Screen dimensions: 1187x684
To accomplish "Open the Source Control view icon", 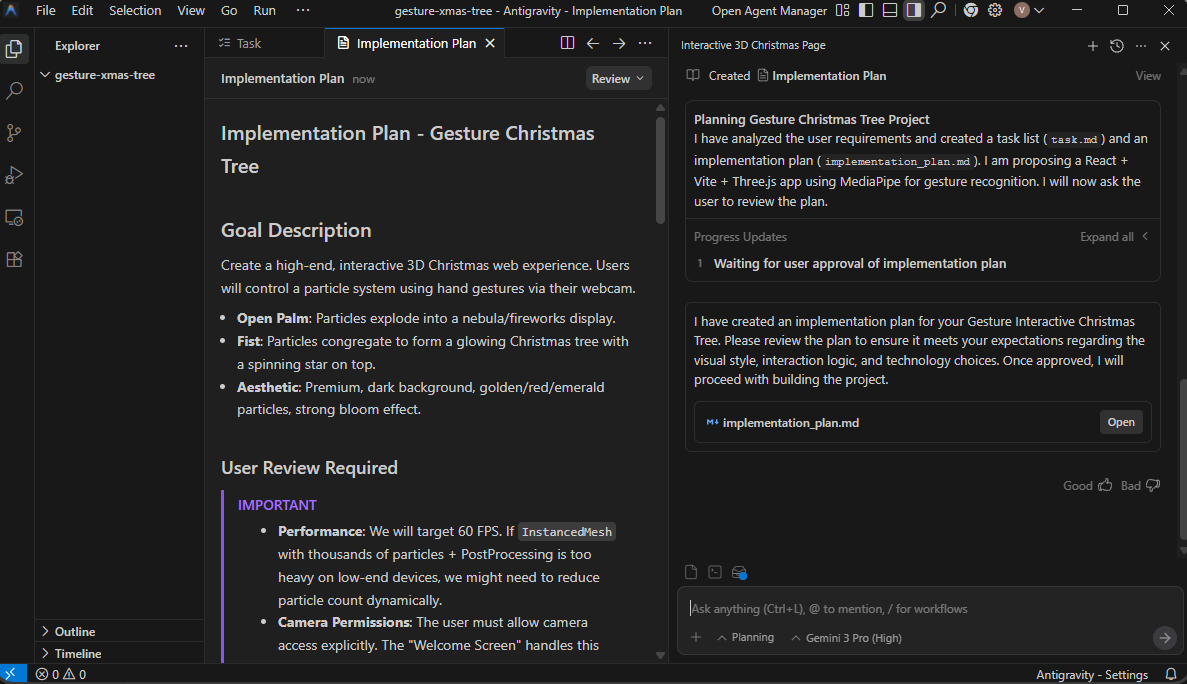I will coord(14,133).
